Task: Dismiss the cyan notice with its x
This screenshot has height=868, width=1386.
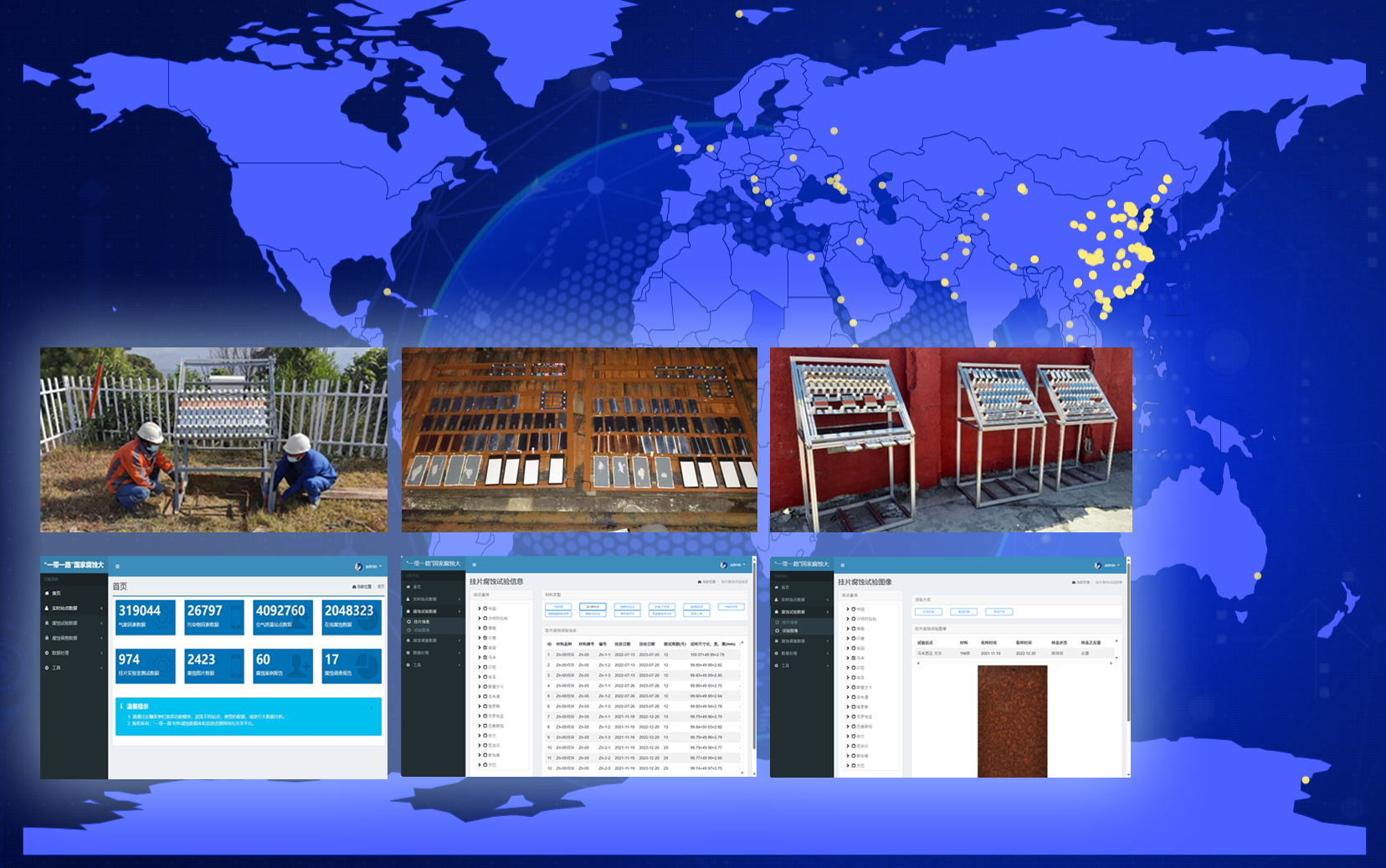Action: click(372, 707)
